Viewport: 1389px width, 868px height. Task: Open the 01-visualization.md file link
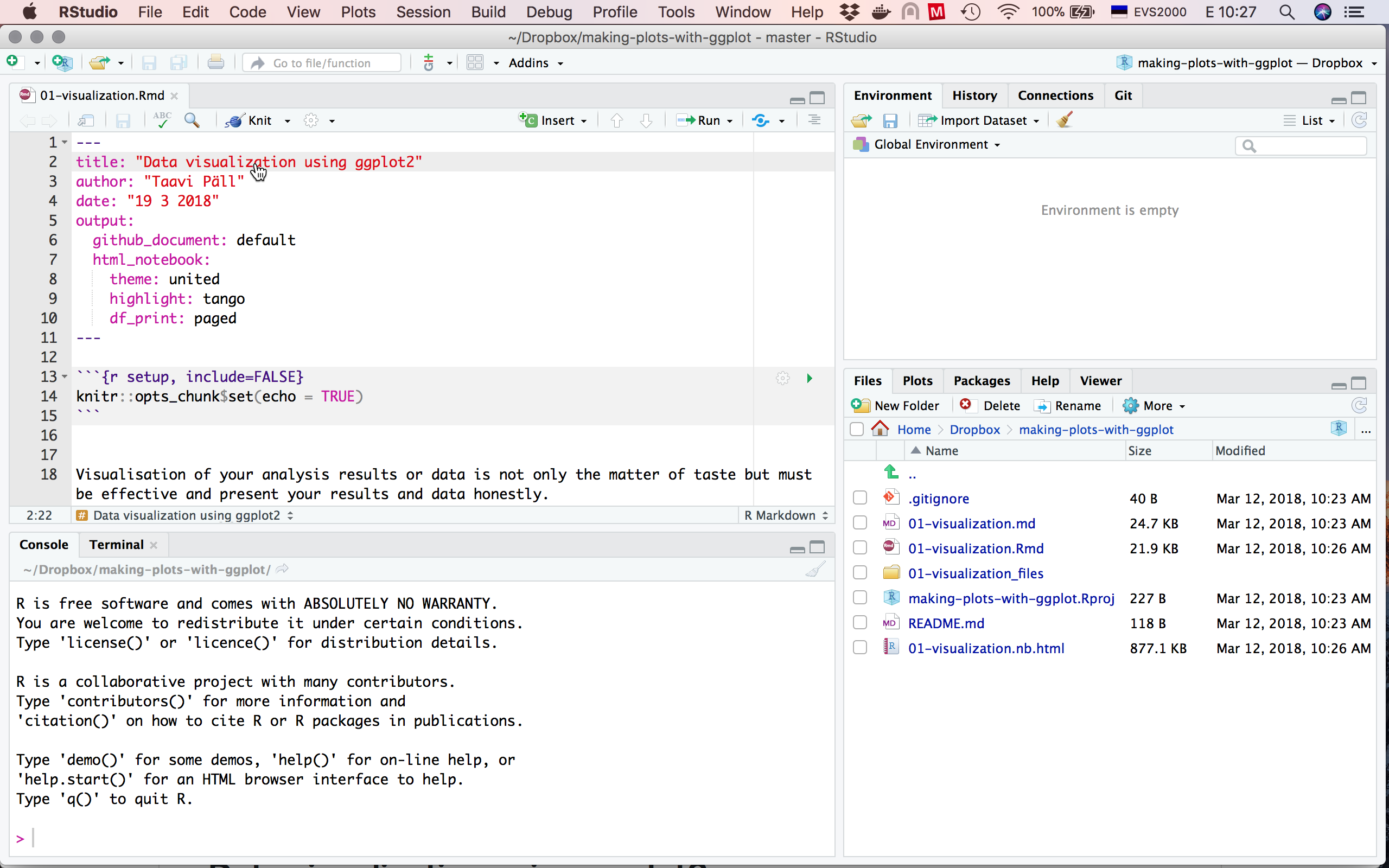pyautogui.click(x=971, y=524)
